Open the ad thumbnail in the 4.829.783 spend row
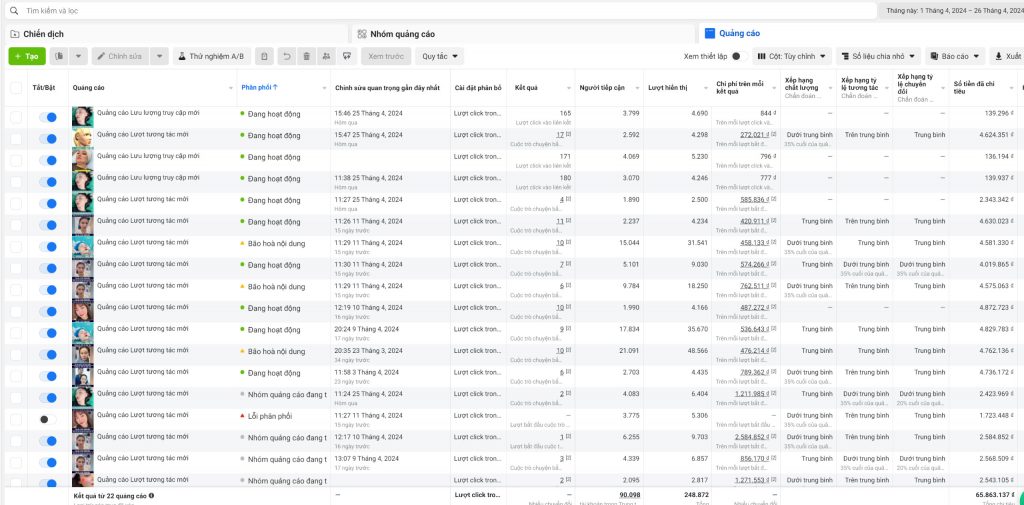1024x505 pixels. [x=82, y=333]
